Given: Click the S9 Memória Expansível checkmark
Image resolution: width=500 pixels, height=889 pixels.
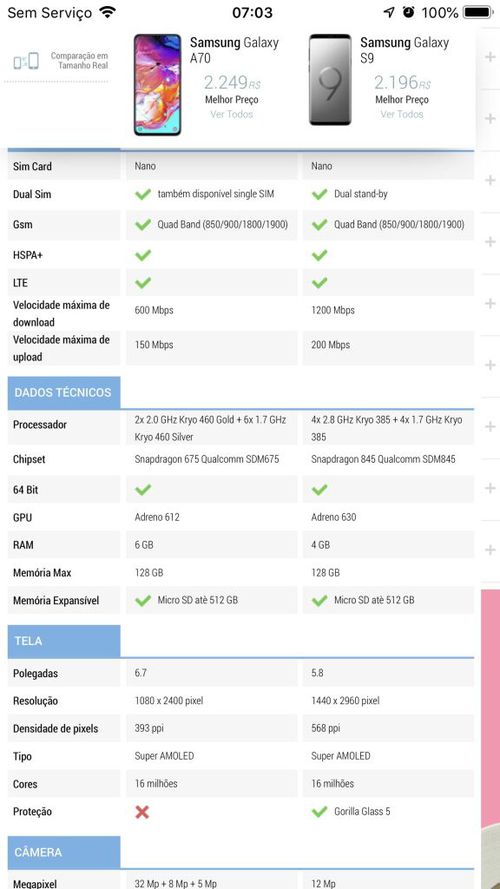Looking at the screenshot, I should click(x=320, y=600).
